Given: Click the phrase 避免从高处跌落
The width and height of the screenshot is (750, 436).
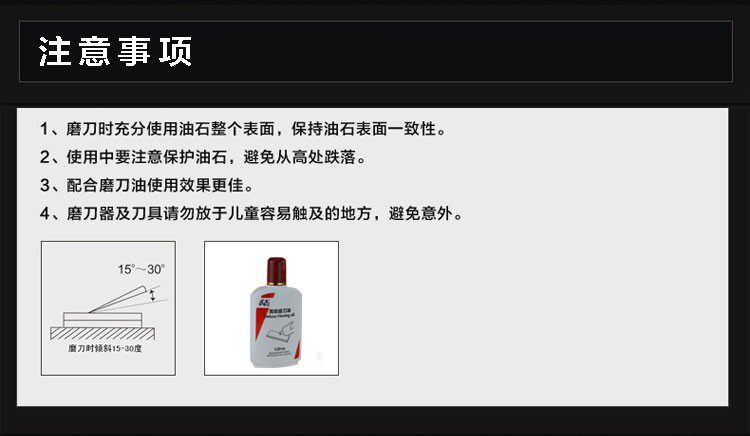Looking at the screenshot, I should coord(299,157).
